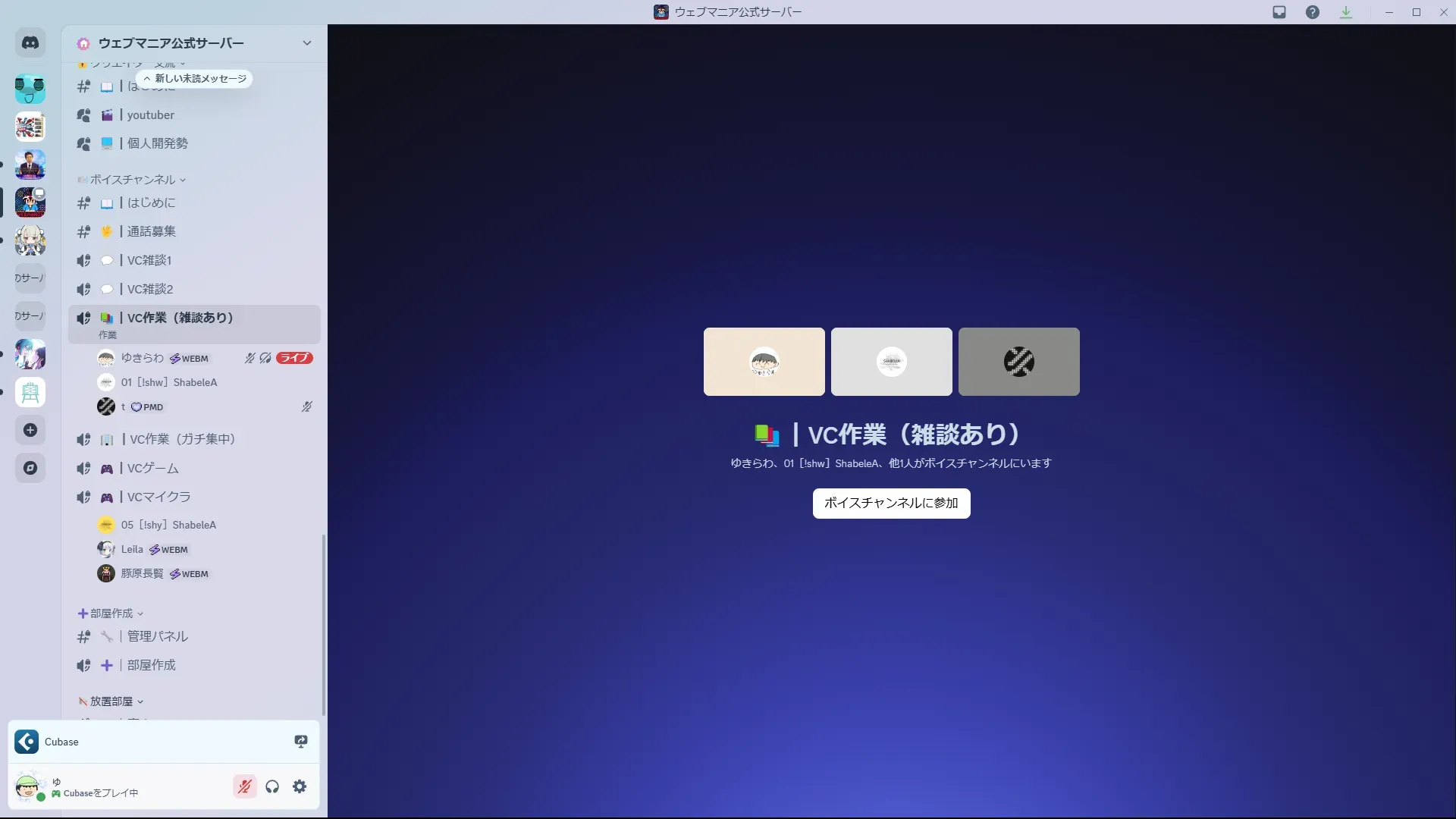The width and height of the screenshot is (1456, 819).
Task: Click the dark gray striped avatar tile
Action: pos(1018,362)
